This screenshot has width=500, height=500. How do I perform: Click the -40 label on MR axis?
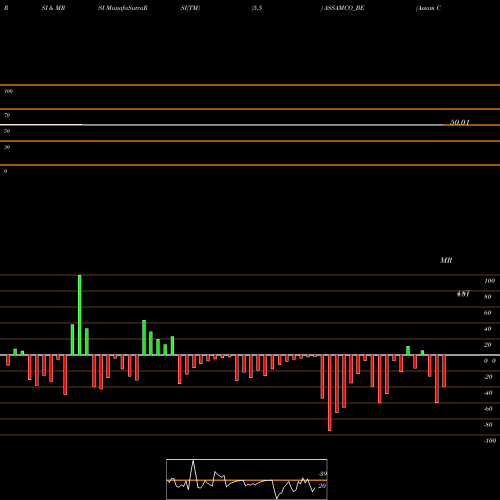(x=488, y=393)
